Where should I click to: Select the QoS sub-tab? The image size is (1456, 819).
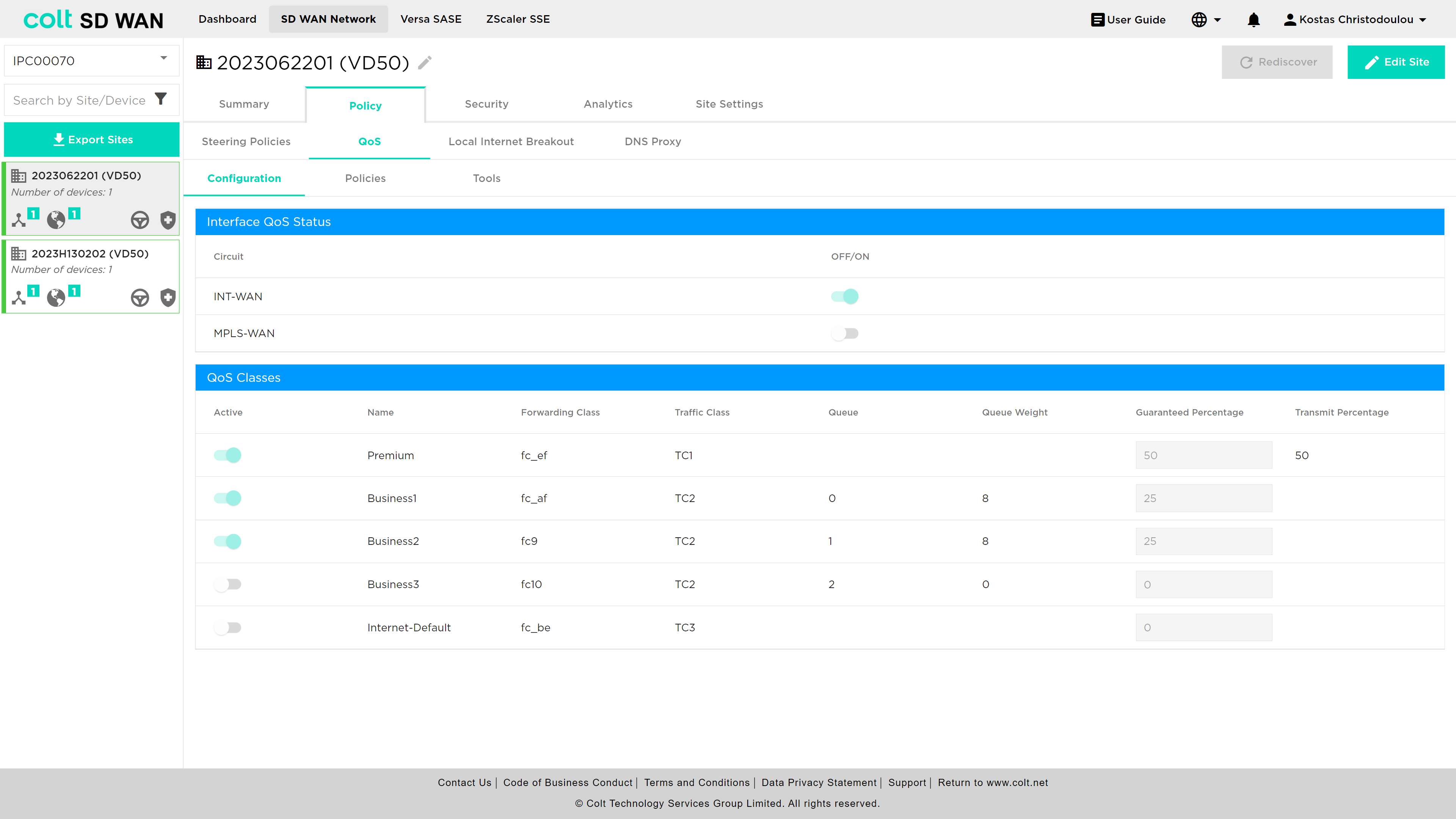tap(370, 141)
